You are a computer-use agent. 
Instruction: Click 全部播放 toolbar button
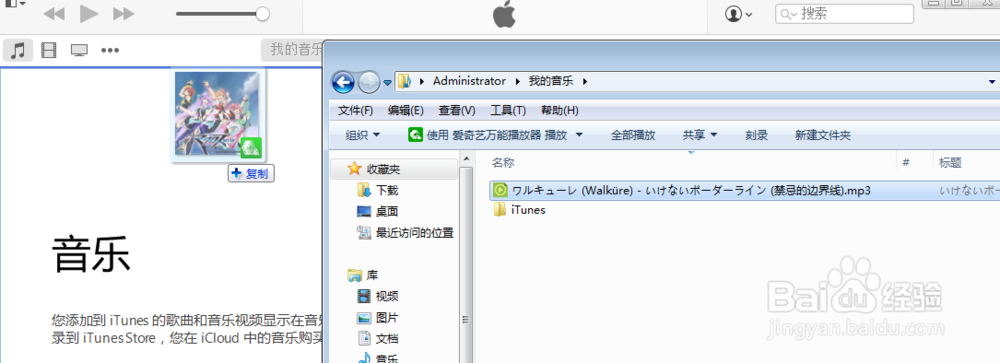(633, 135)
